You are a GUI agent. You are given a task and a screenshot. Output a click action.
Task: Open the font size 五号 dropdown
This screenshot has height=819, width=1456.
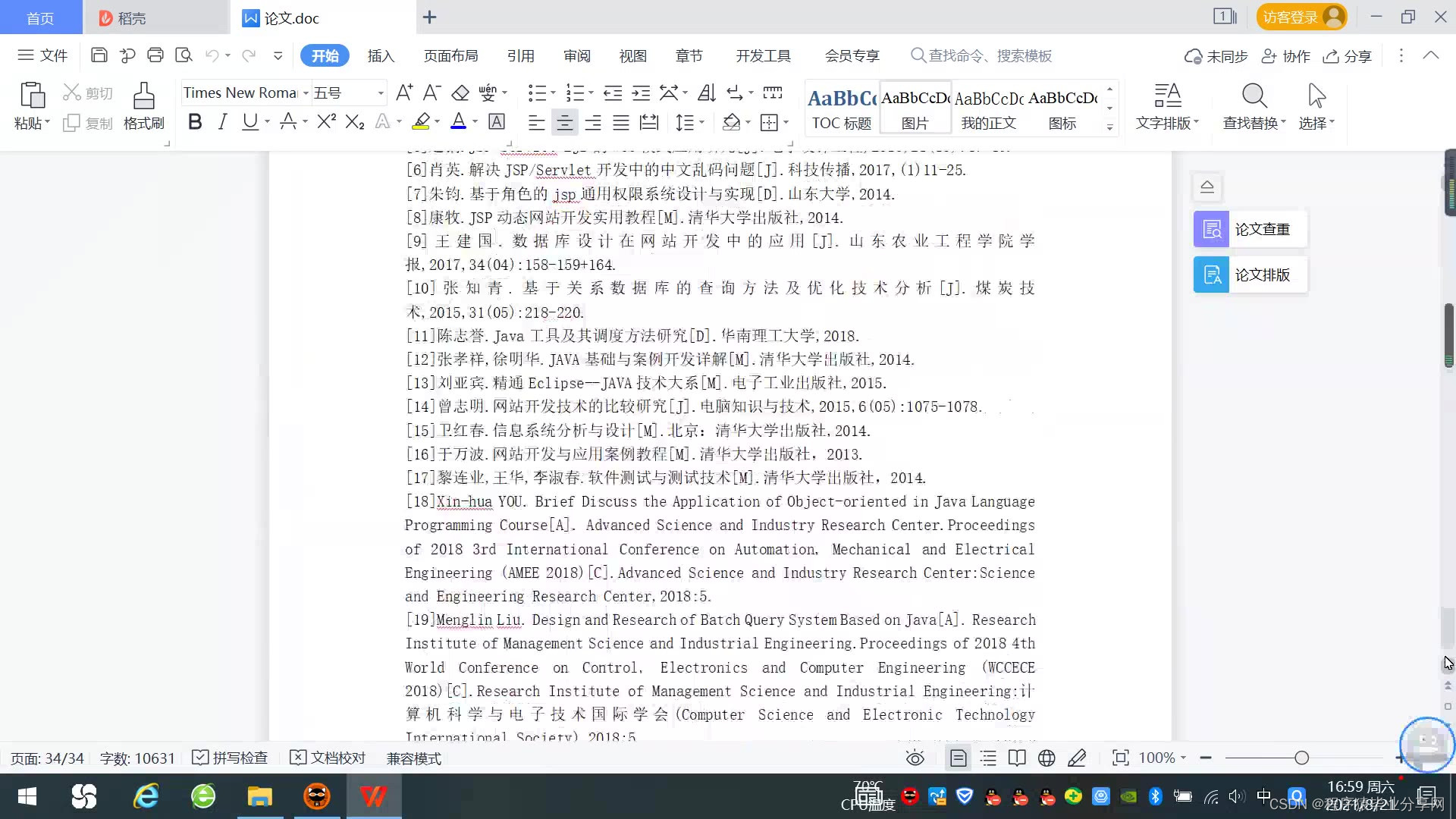click(x=381, y=93)
